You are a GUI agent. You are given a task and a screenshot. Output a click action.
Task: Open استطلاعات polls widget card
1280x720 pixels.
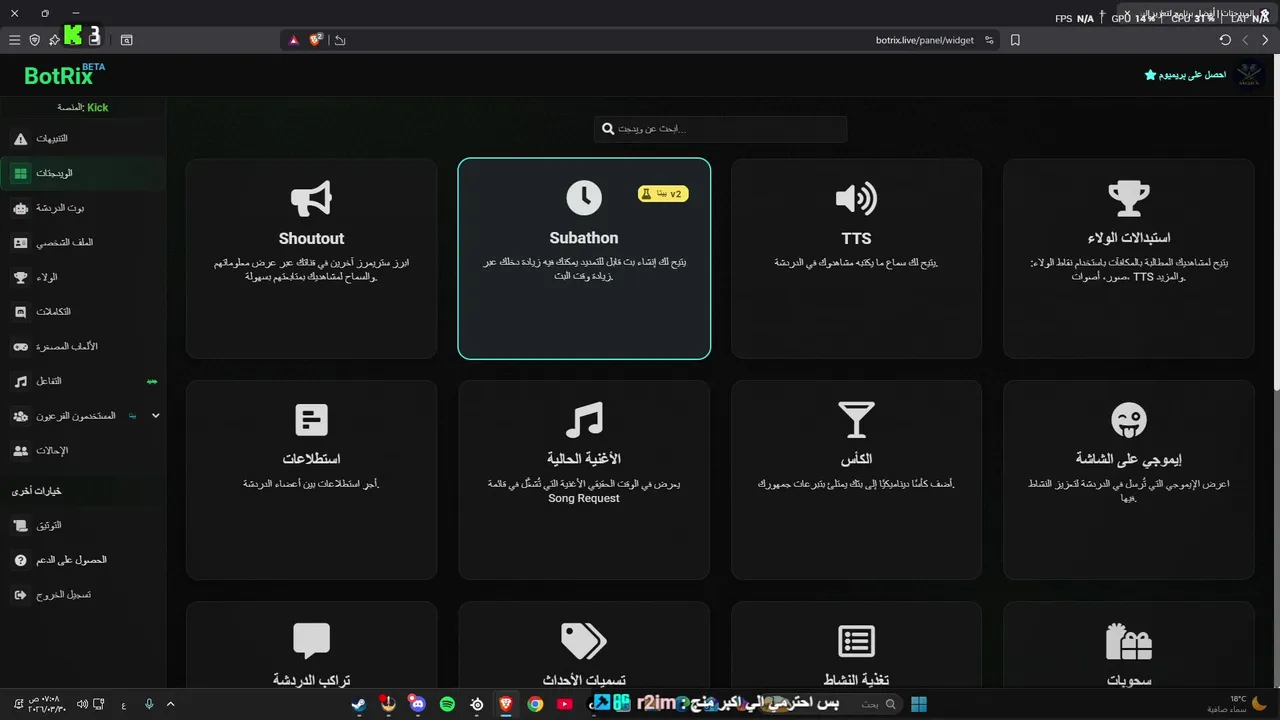tap(311, 479)
